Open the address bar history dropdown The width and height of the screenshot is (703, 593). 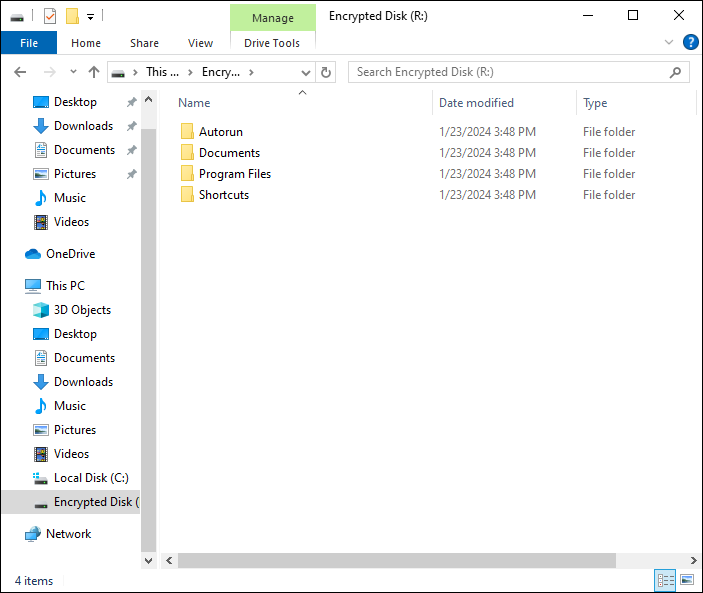306,73
